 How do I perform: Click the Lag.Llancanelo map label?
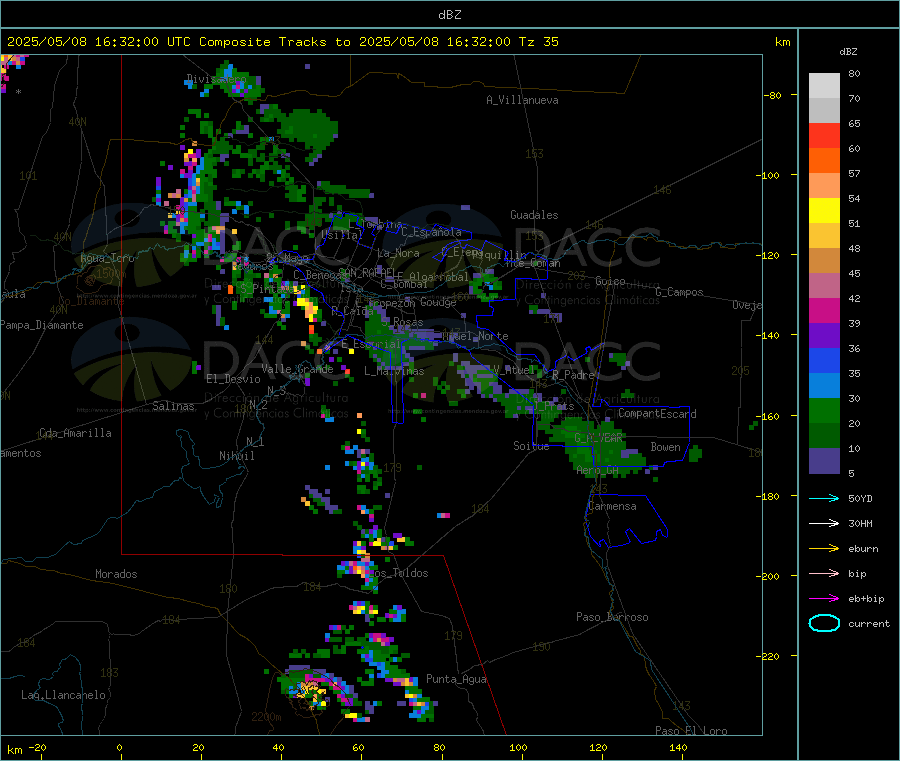(63, 695)
